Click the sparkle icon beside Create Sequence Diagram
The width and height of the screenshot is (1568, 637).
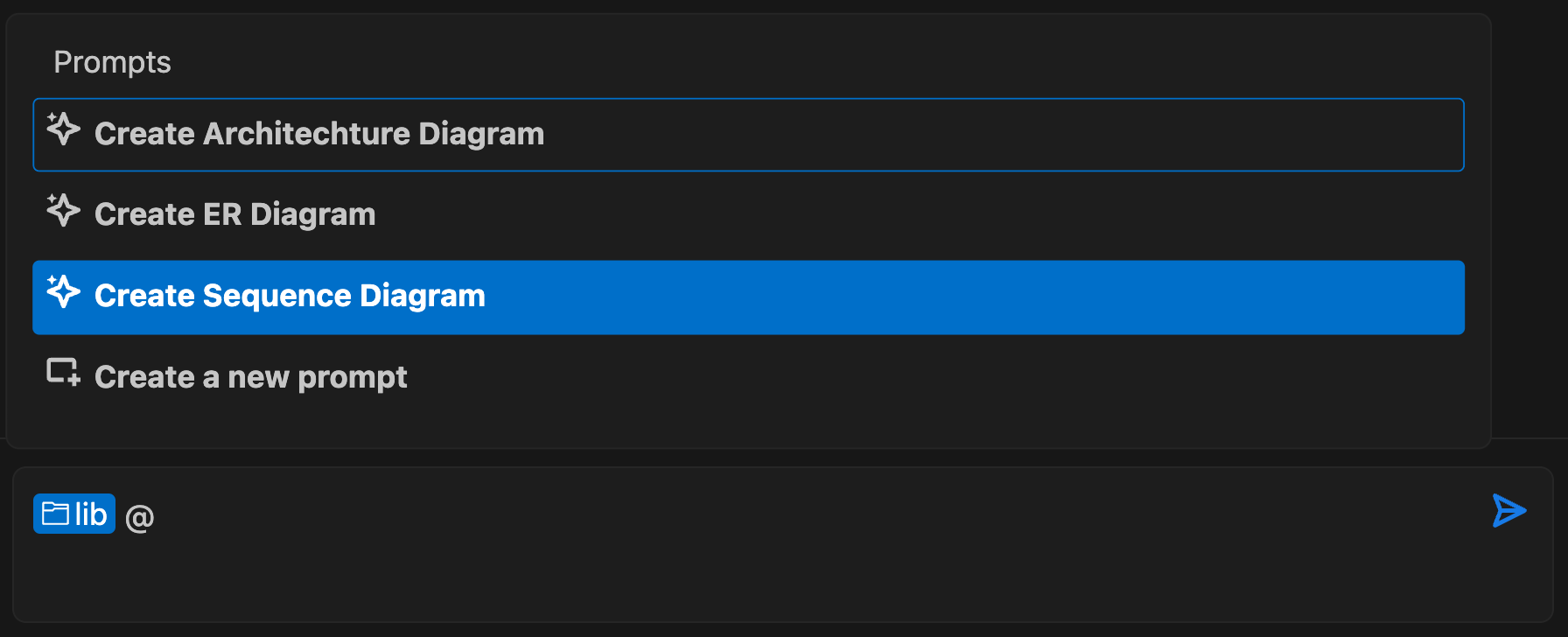pyautogui.click(x=62, y=293)
